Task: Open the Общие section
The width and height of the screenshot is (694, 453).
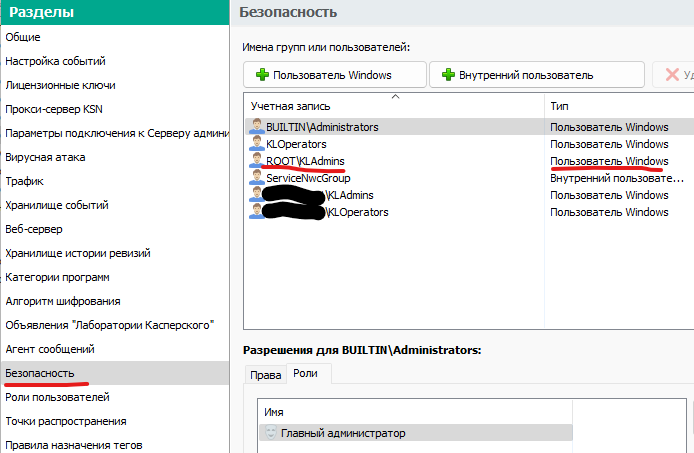Action: 23,37
